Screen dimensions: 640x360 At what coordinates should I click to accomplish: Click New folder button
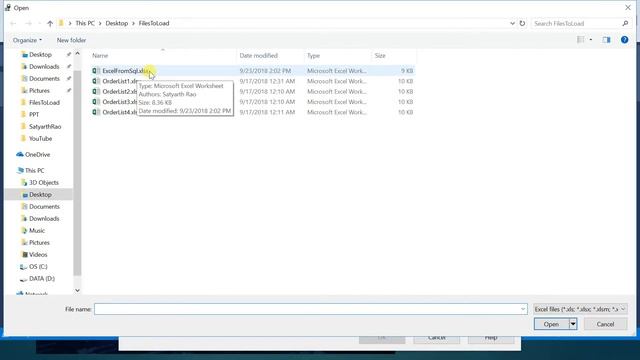[x=71, y=40]
